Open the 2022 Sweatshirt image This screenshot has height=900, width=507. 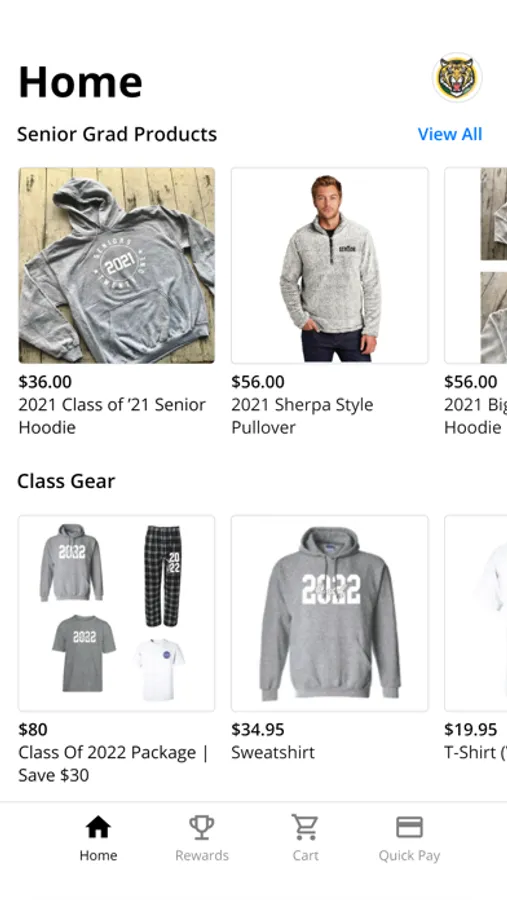[x=330, y=613]
